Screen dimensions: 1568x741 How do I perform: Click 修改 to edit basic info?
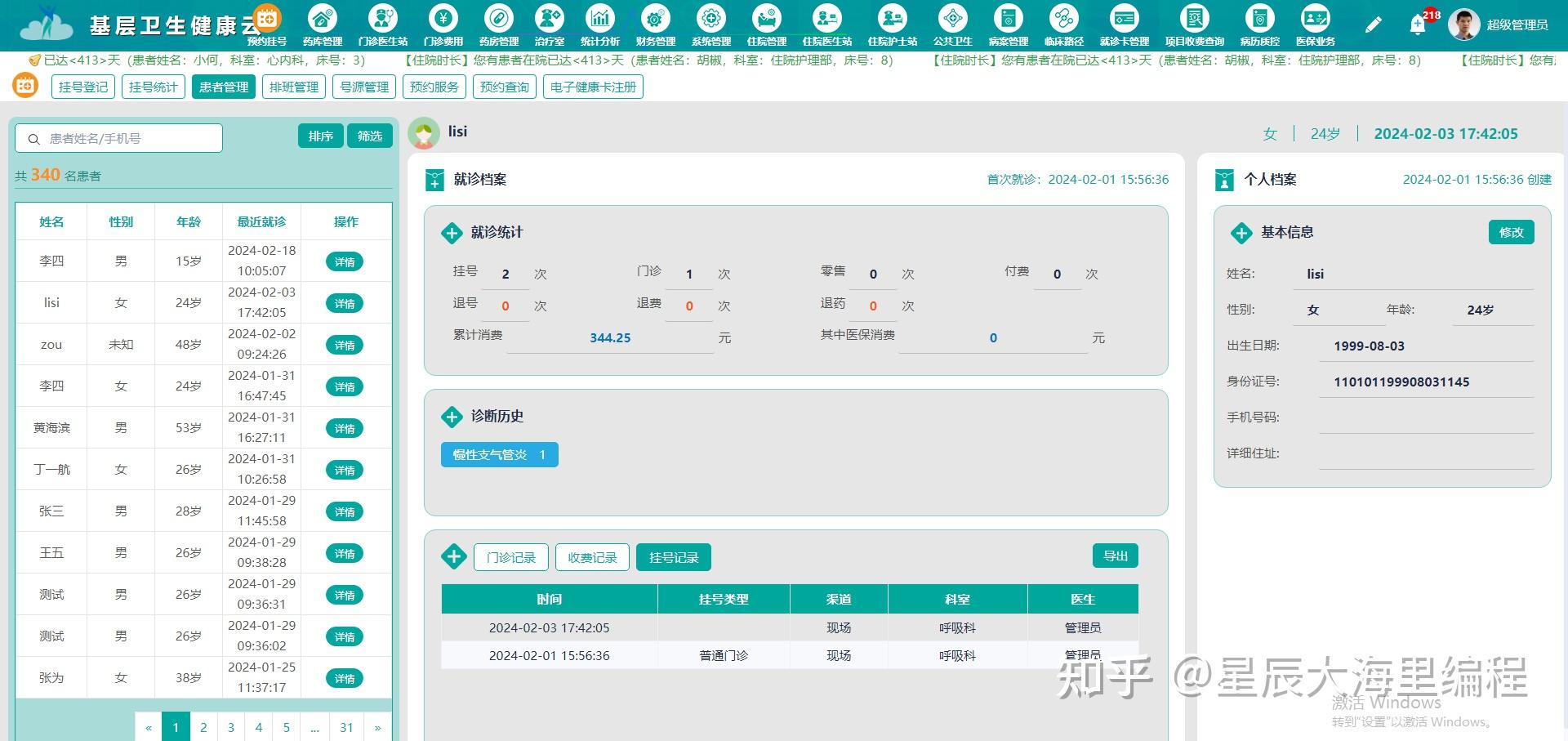pyautogui.click(x=1511, y=232)
